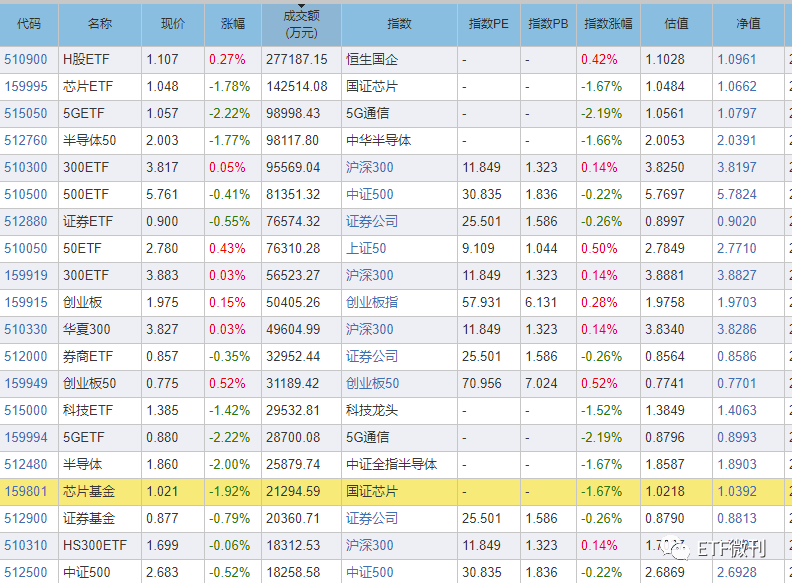This screenshot has width=792, height=583.
Task: Open fund code 159995
Action: pyautogui.click(x=26, y=86)
